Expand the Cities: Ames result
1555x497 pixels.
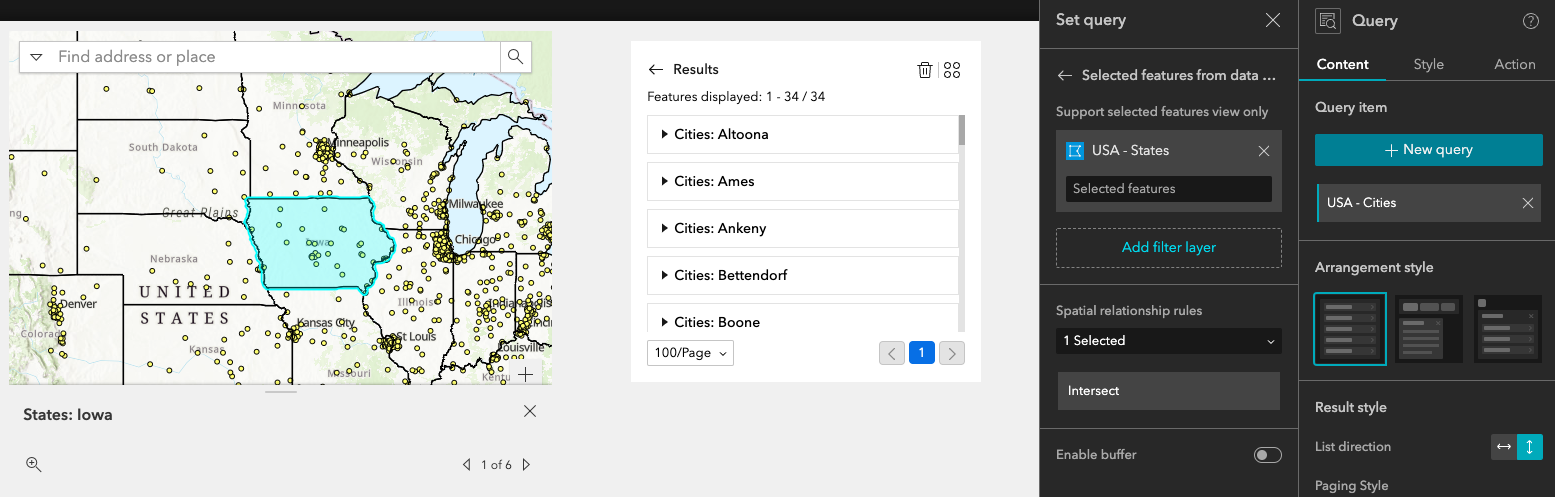(665, 182)
